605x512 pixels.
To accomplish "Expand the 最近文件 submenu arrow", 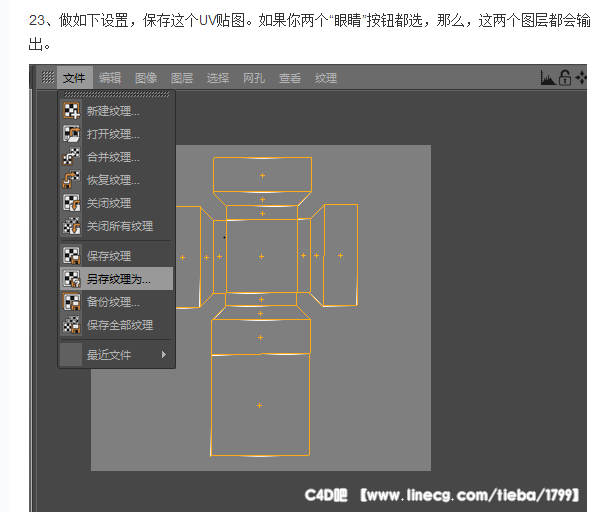I will (164, 354).
